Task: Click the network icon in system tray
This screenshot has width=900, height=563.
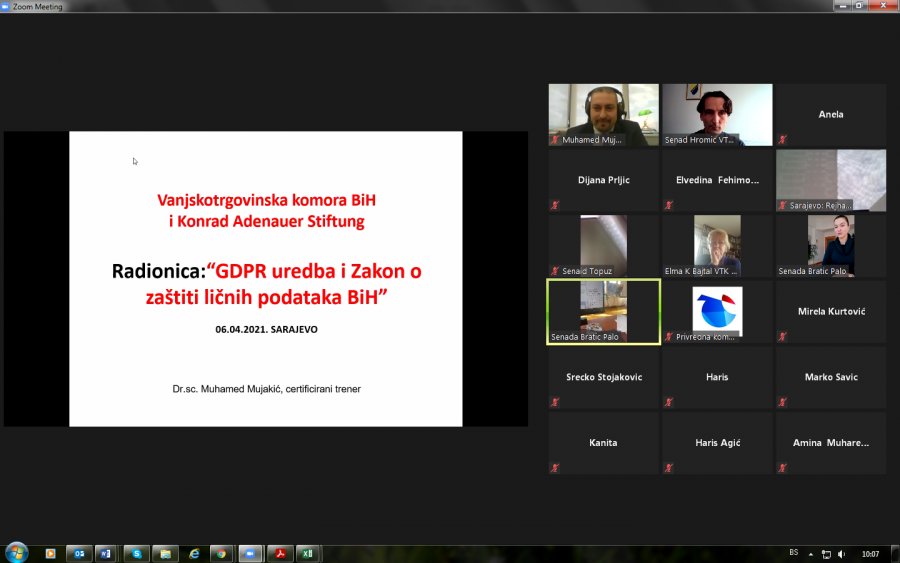Action: coord(826,554)
